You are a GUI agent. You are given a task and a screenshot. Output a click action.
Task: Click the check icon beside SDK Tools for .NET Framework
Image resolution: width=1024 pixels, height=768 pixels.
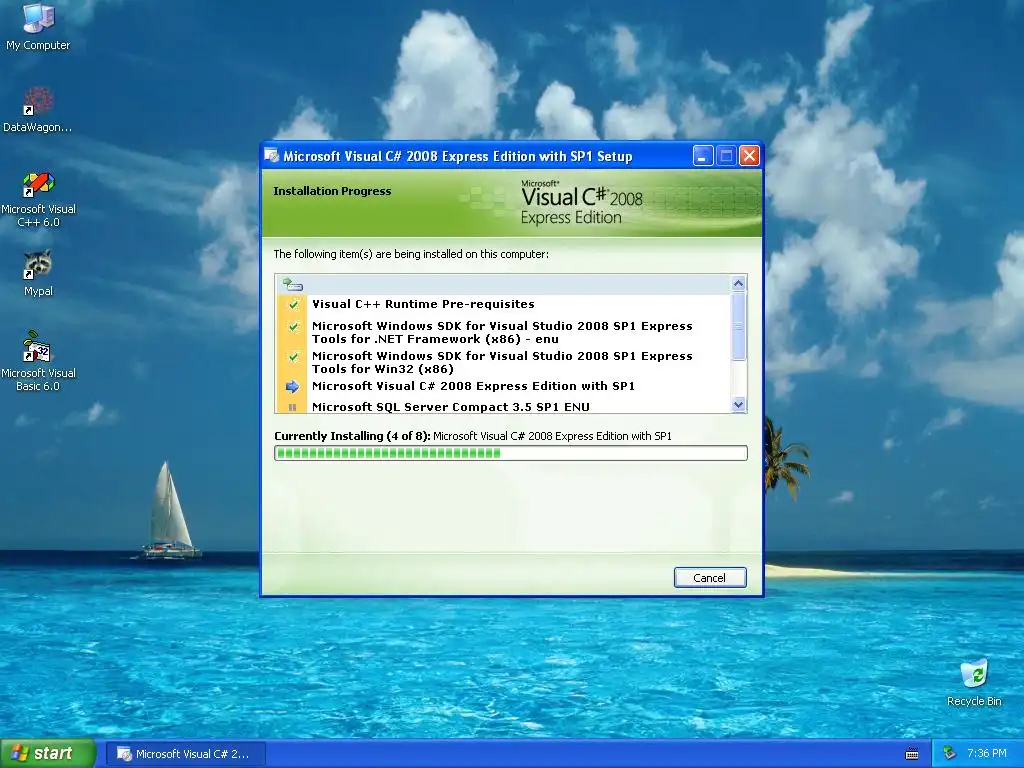[293, 327]
